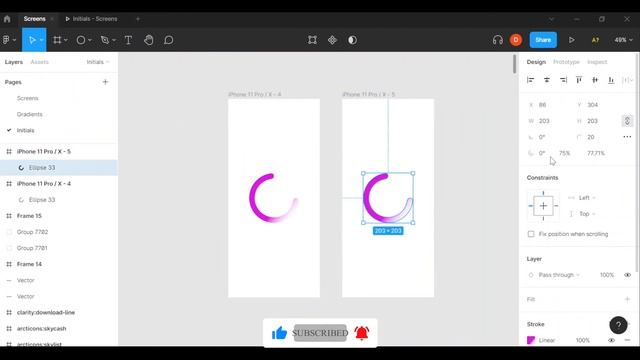Switch to Initials - Screens tab
Viewport: 640px width, 360px height.
coord(91,19)
